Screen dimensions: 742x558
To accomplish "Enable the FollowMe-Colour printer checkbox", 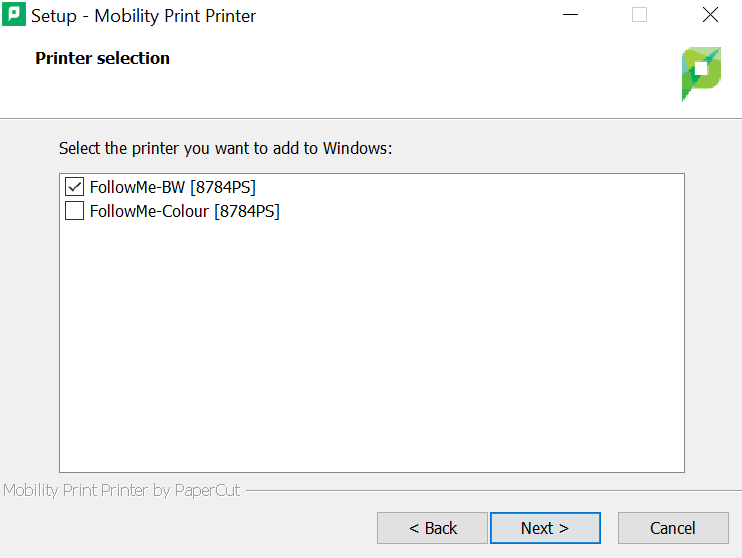I will pyautogui.click(x=74, y=211).
